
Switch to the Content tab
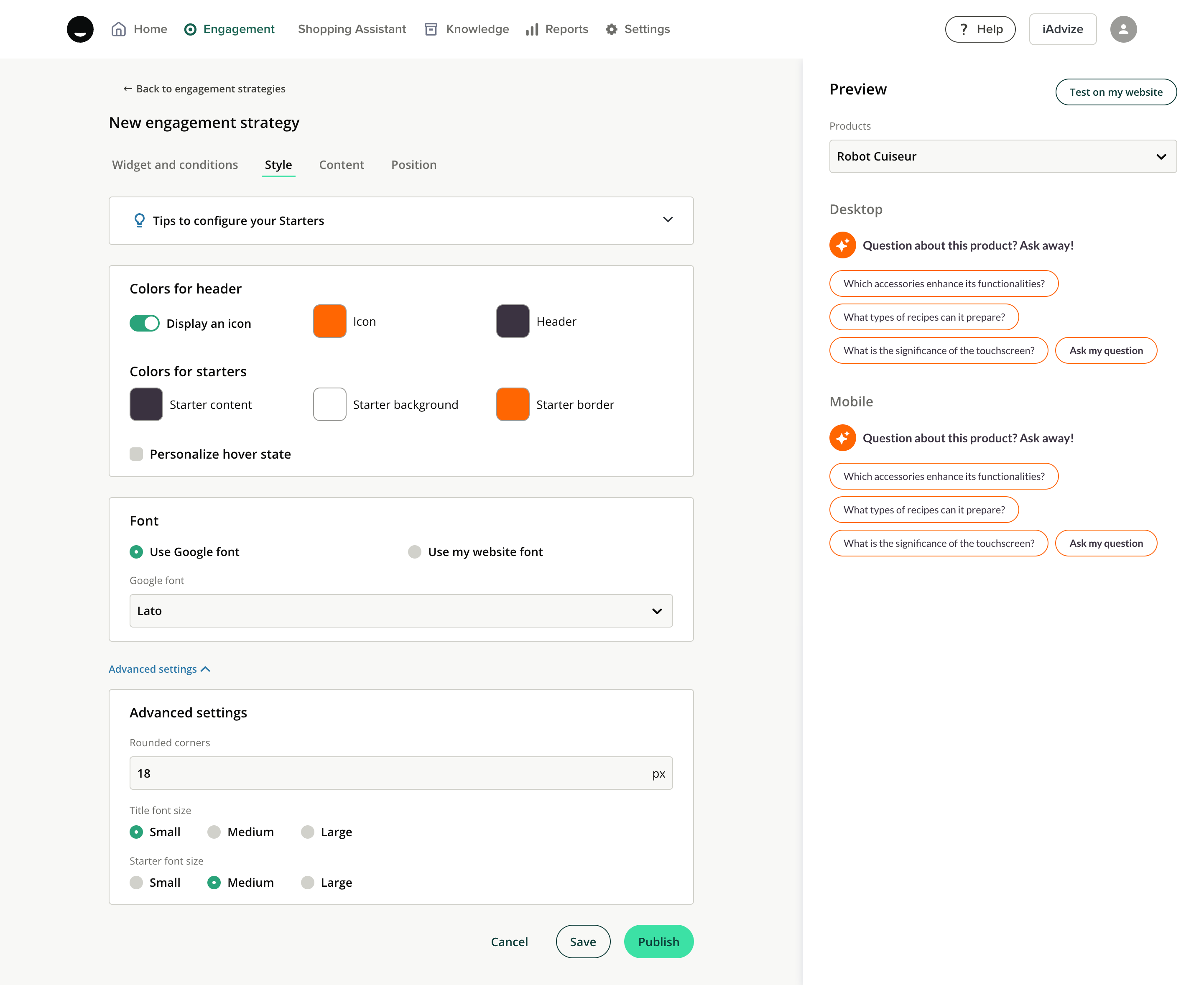coord(341,165)
